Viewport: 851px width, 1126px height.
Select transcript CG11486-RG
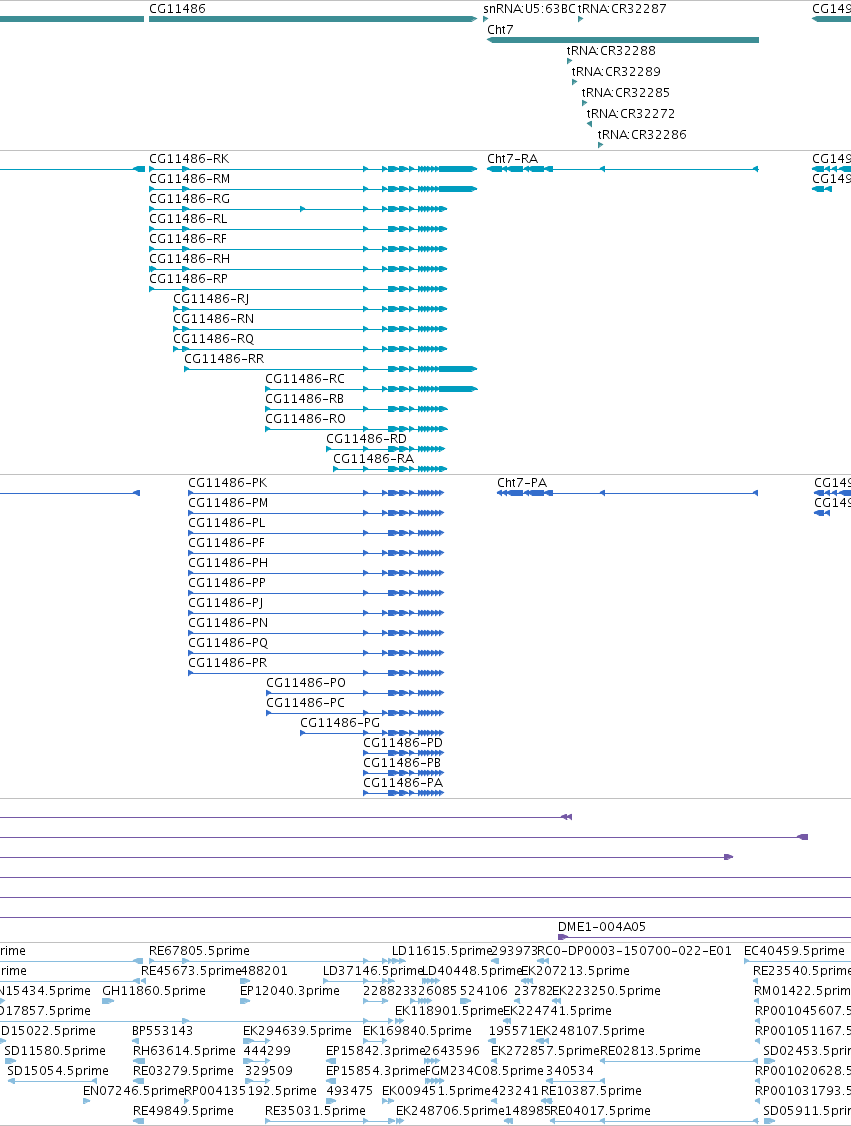(190, 199)
